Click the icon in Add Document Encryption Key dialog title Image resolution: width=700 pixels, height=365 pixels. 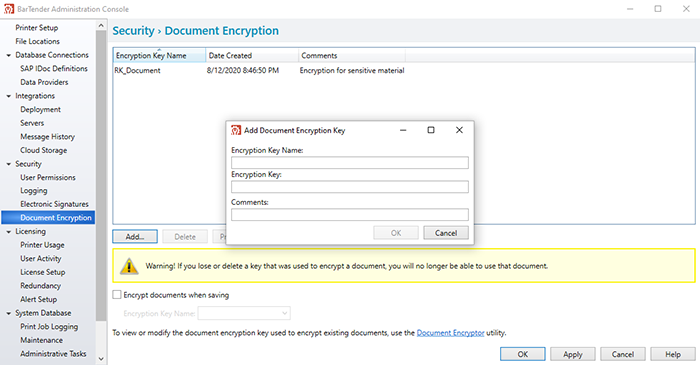pos(236,130)
